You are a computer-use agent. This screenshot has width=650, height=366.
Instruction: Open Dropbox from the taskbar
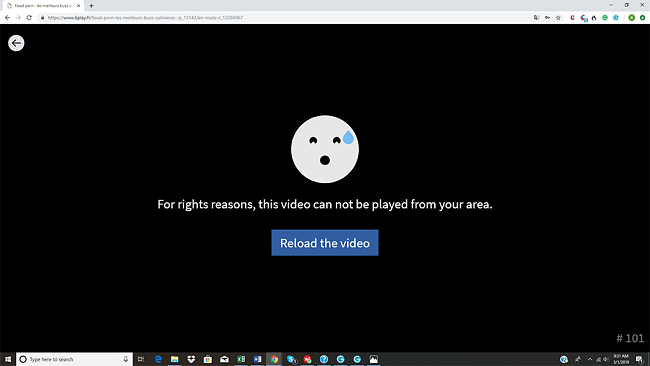tap(191, 359)
